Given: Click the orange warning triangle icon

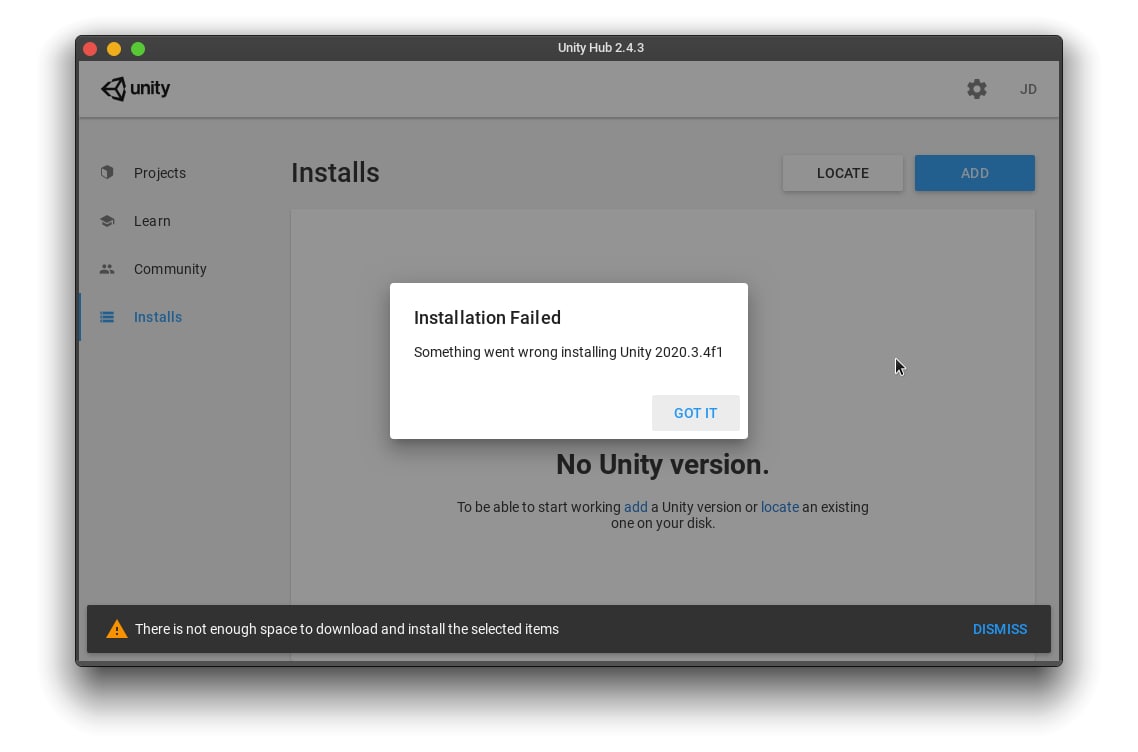Looking at the screenshot, I should click(x=117, y=629).
